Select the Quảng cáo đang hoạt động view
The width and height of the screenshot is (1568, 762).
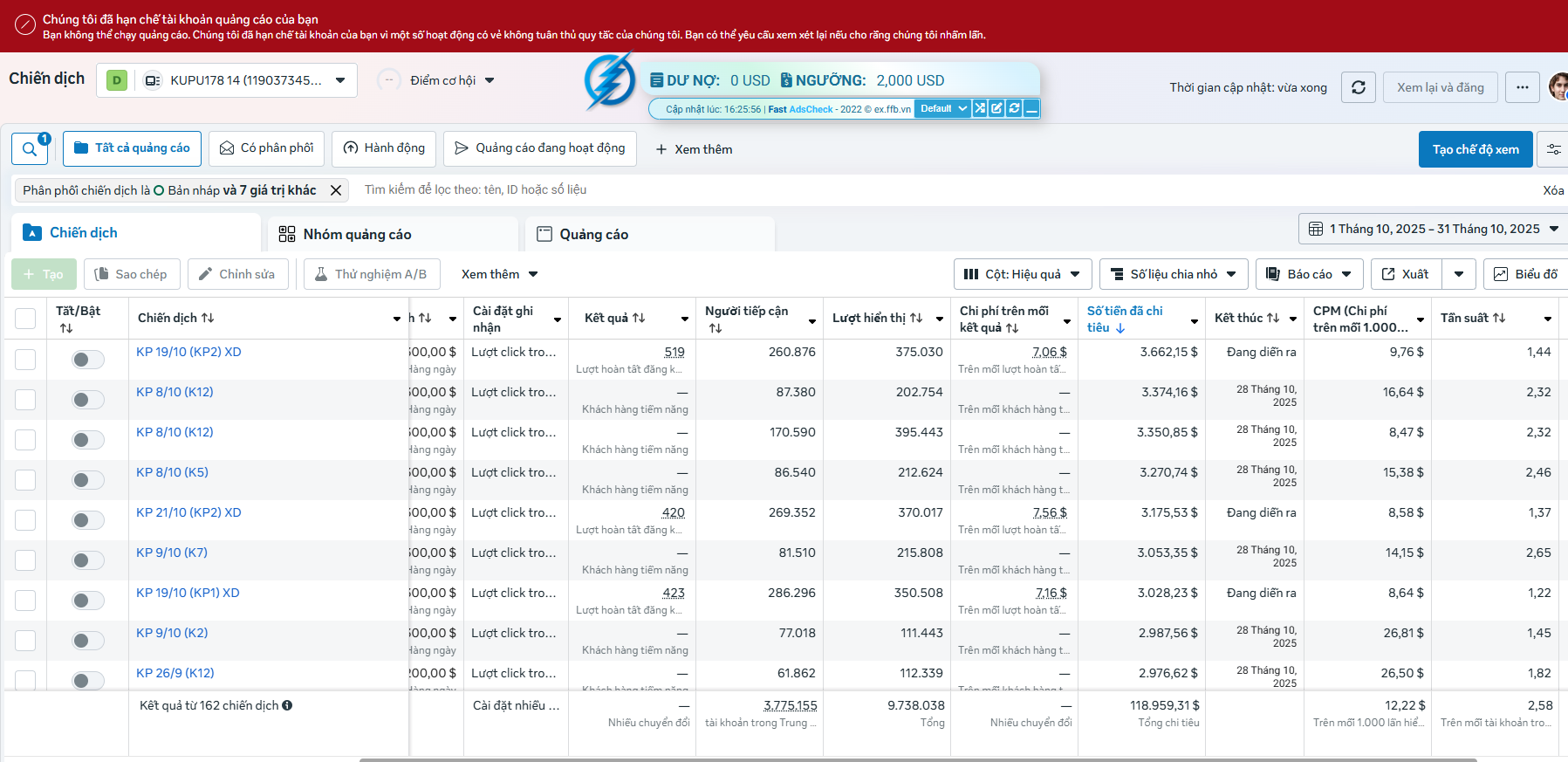coord(540,148)
